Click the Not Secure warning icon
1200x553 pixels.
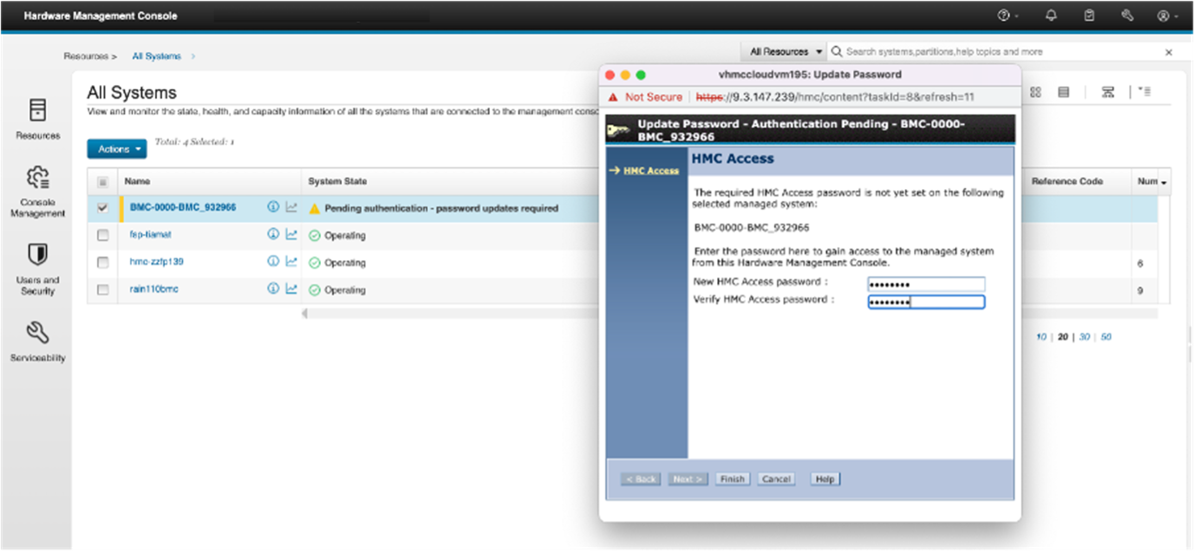[x=612, y=97]
